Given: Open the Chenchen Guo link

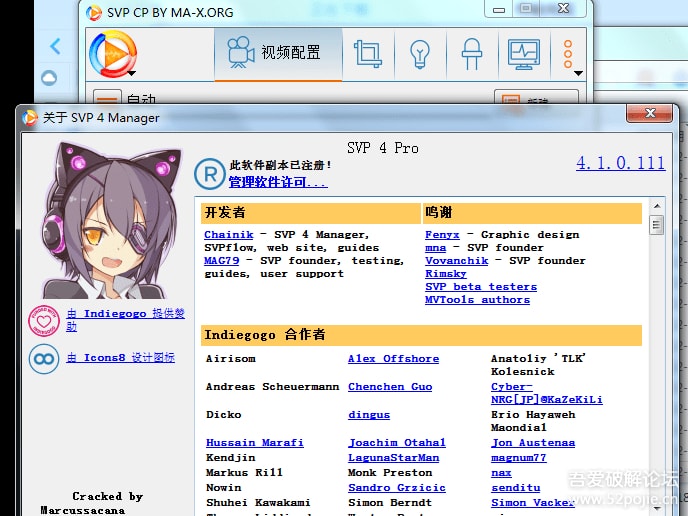Looking at the screenshot, I should click(390, 387).
